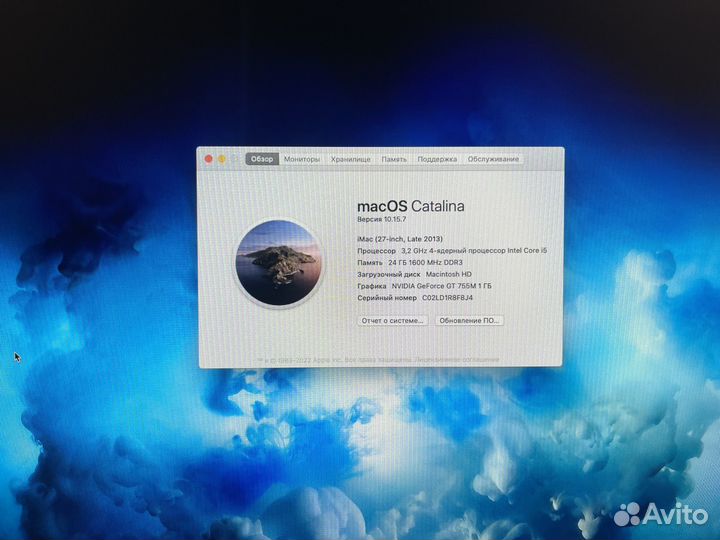This screenshot has width=720, height=540.
Task: Open the Мониторы tab
Action: tap(302, 159)
